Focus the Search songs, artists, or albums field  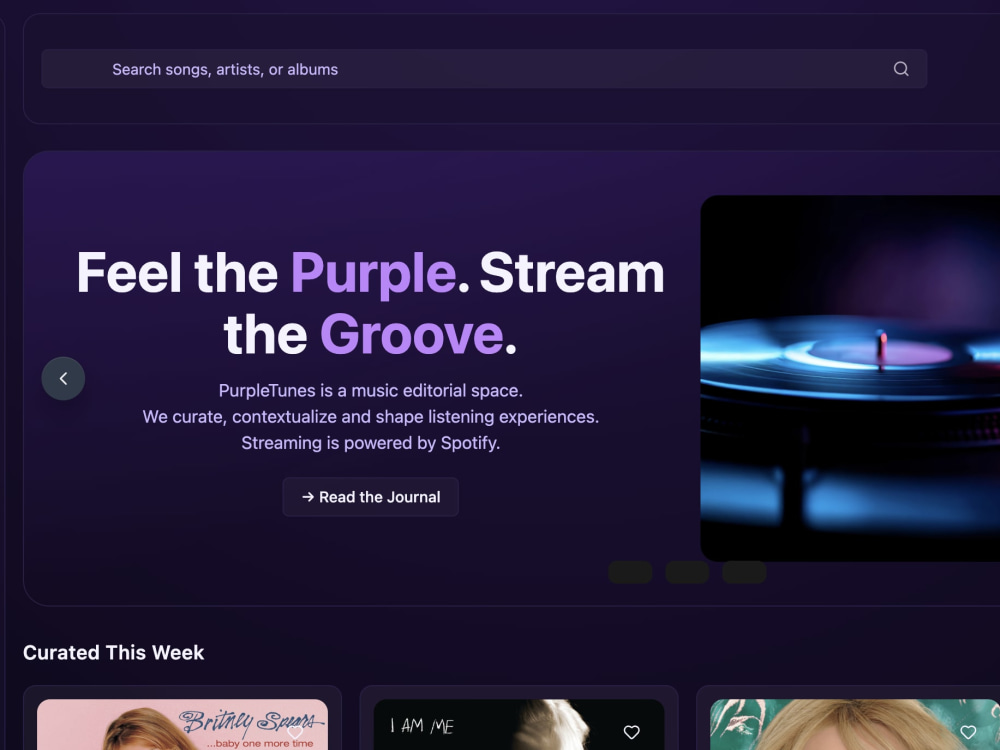[x=484, y=69]
